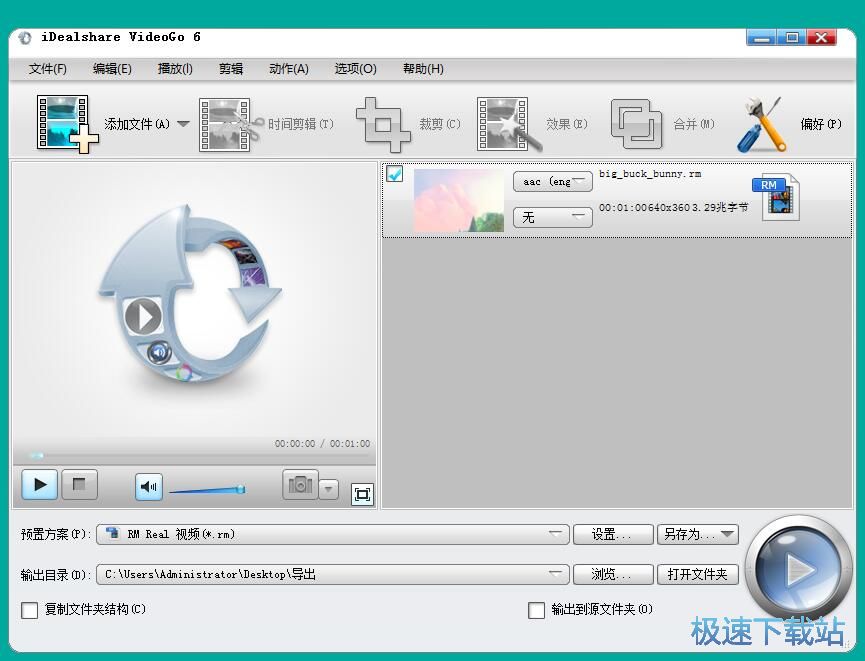865x661 pixels.
Task: Start playback with the Play button
Action: [39, 484]
